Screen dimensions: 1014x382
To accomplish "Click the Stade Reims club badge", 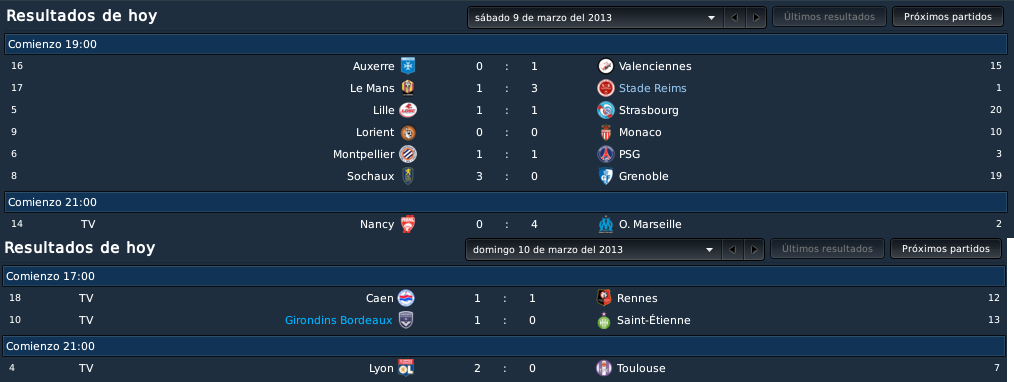I will point(605,88).
